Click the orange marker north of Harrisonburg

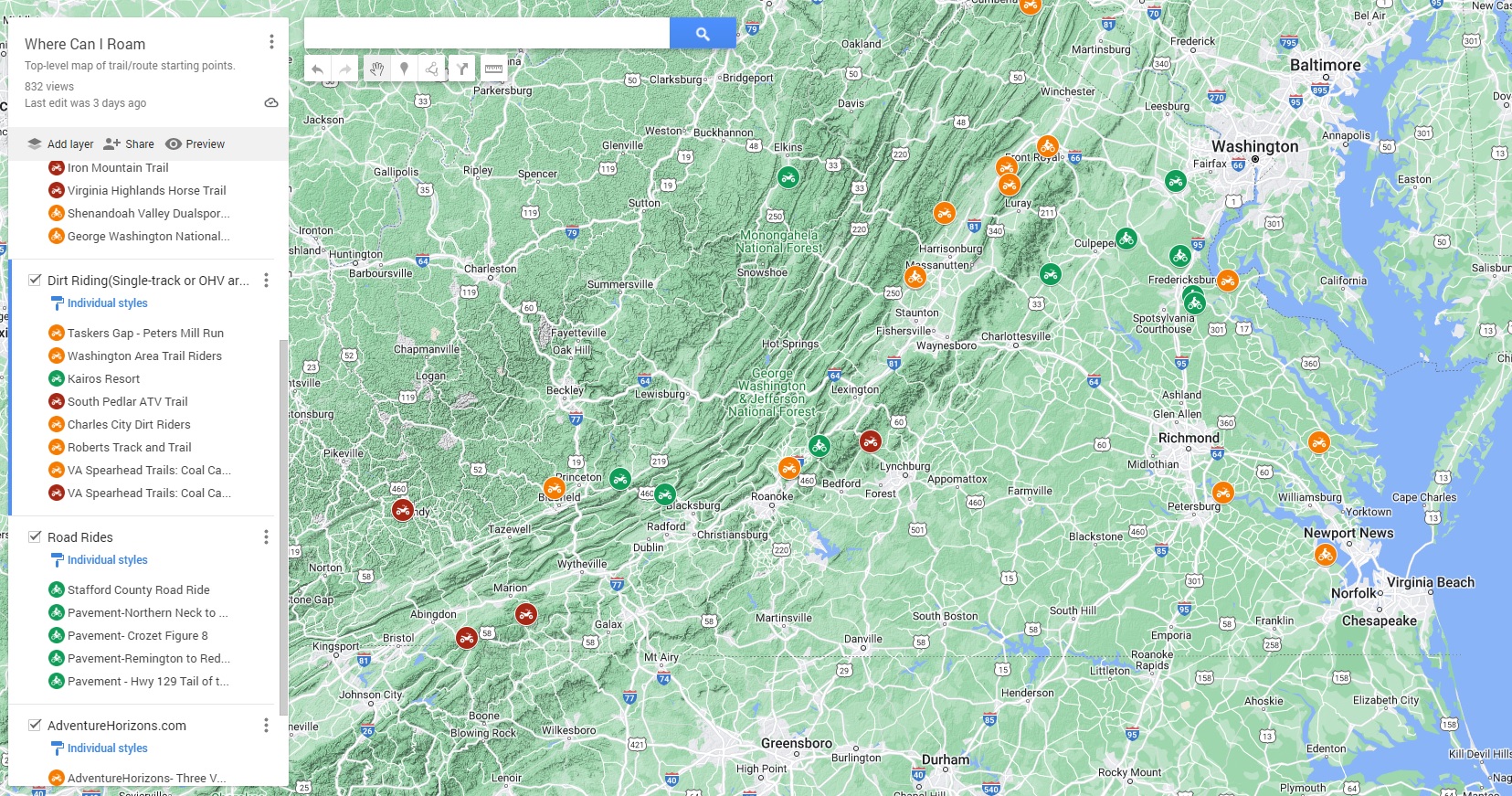click(x=945, y=213)
